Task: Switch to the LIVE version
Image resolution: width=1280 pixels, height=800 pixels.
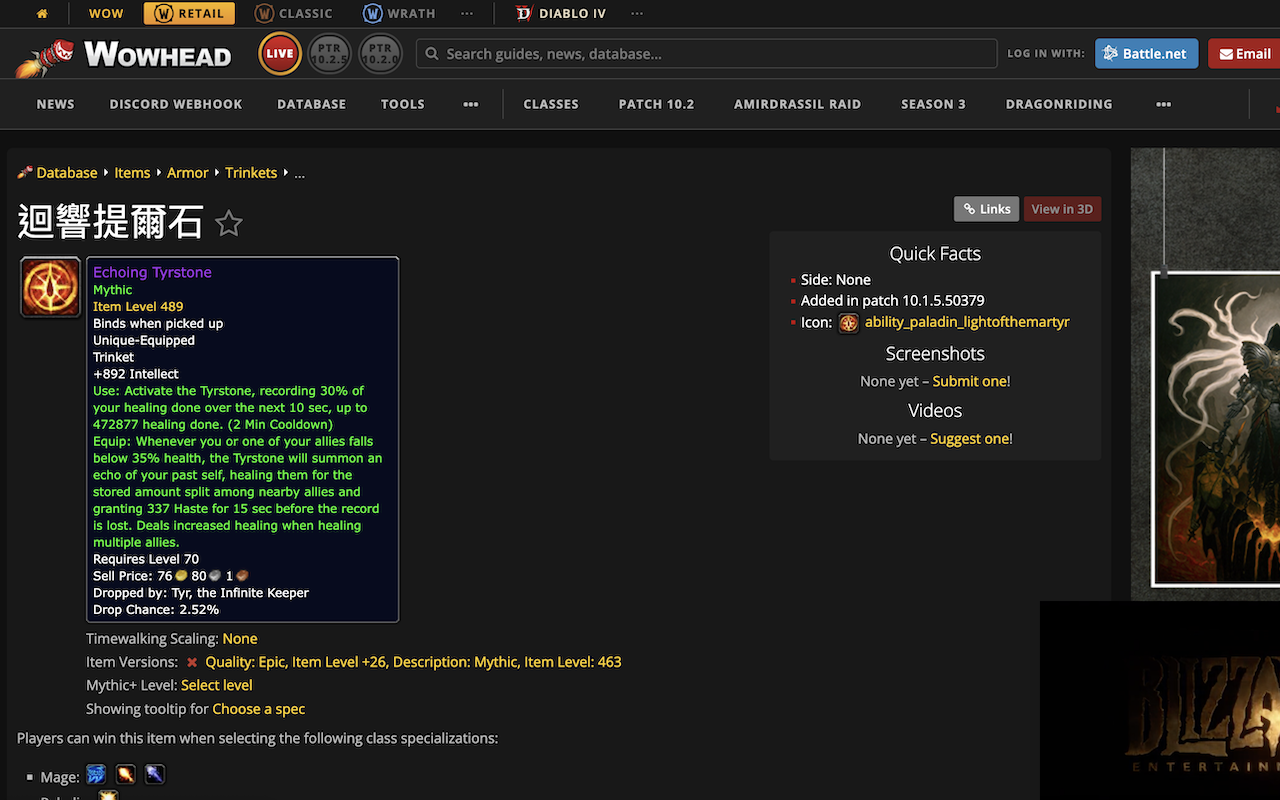Action: pyautogui.click(x=280, y=54)
